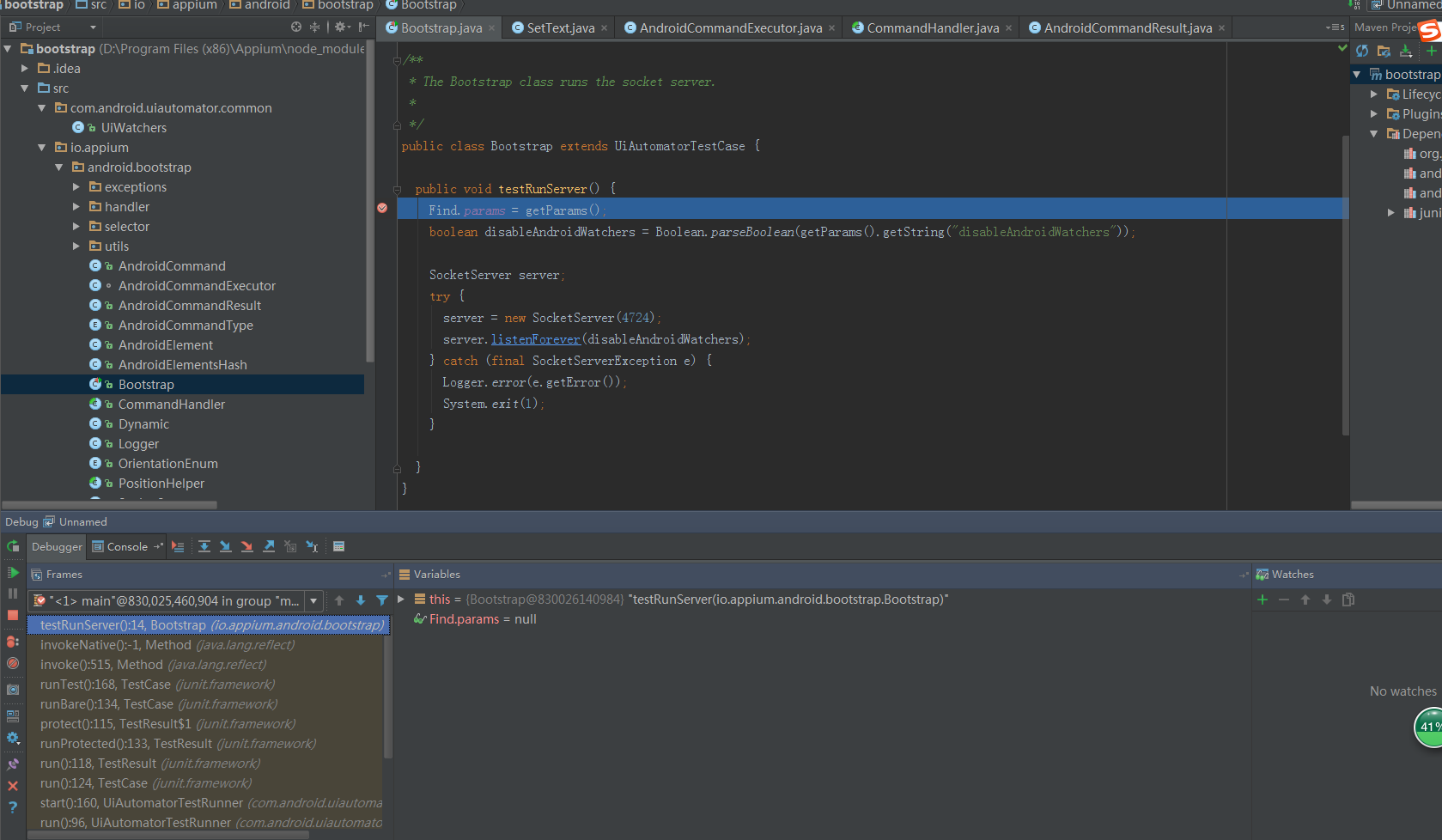1442x840 pixels.
Task: Click the Run to Cursor icon
Action: pos(312,546)
